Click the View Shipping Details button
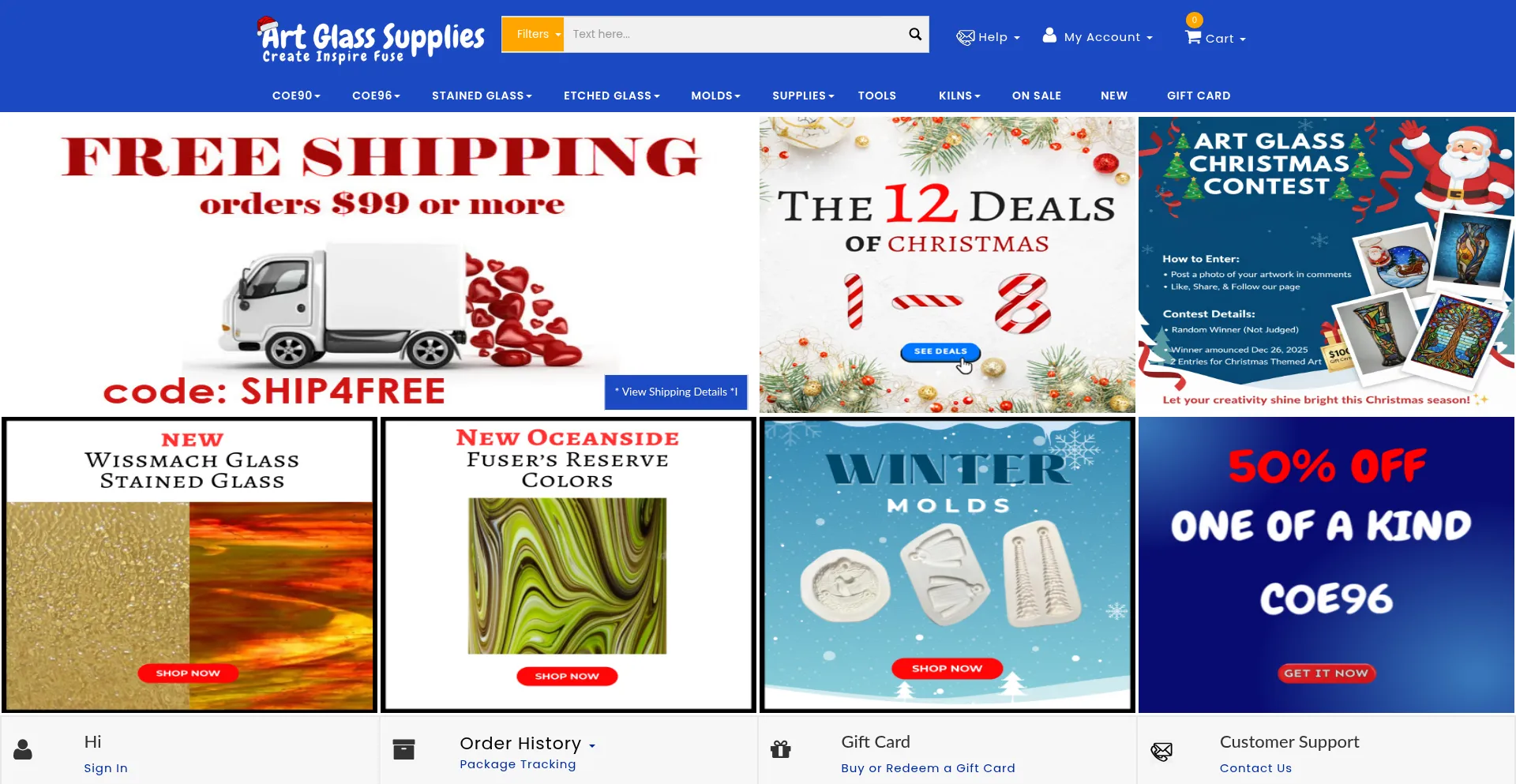The image size is (1516, 784). tap(676, 392)
